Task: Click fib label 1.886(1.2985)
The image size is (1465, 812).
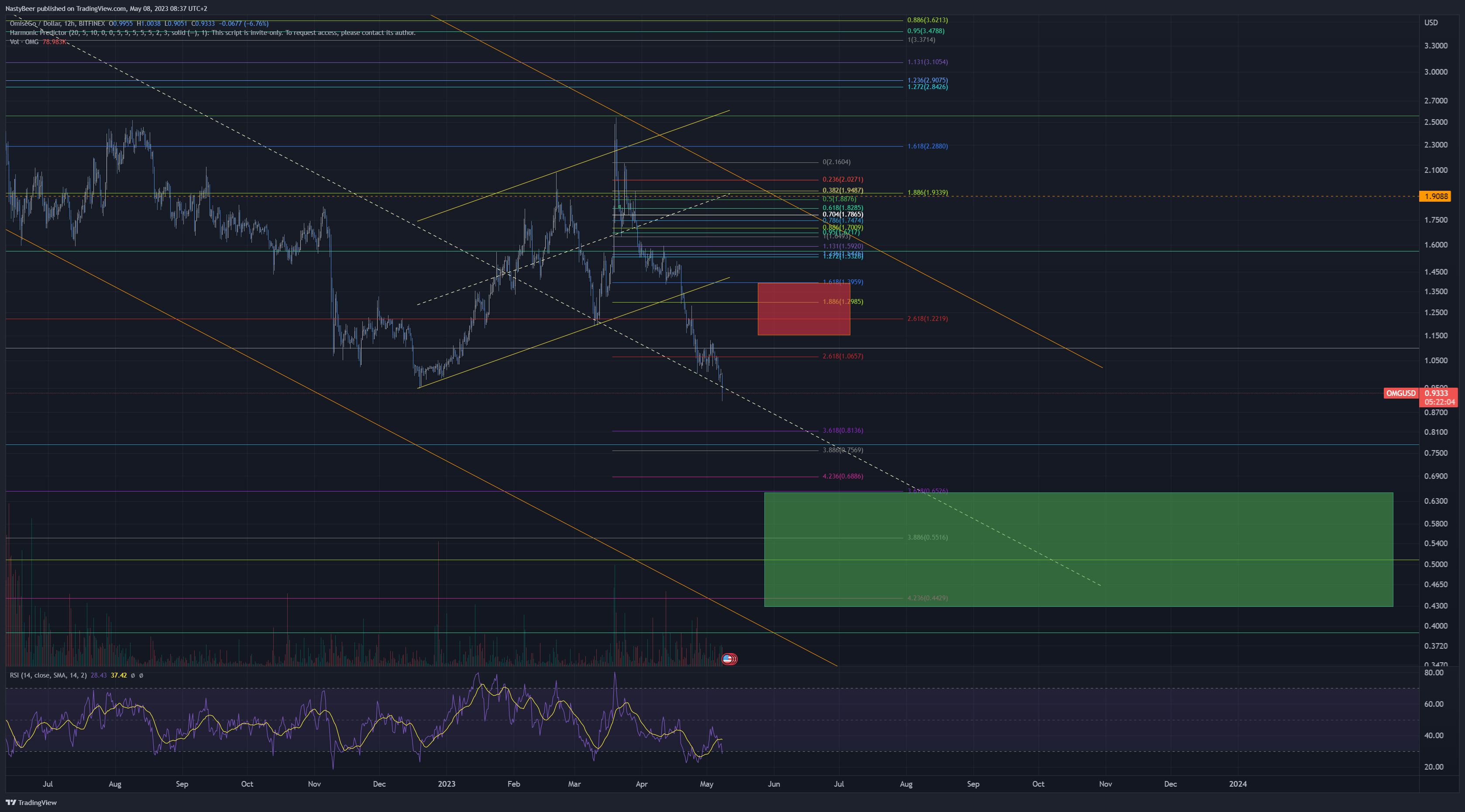Action: (x=843, y=301)
